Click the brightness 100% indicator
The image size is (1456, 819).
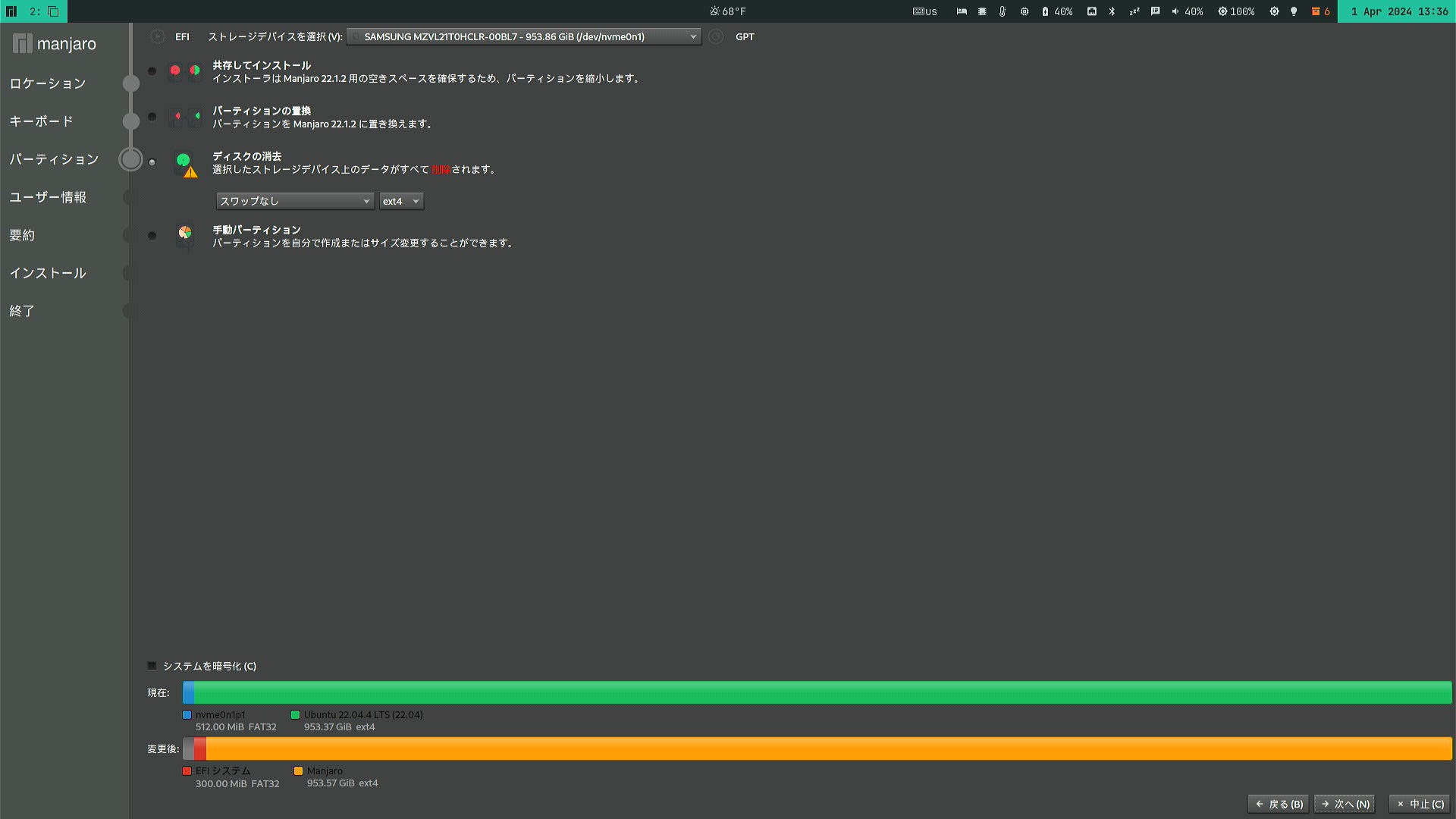1236,11
